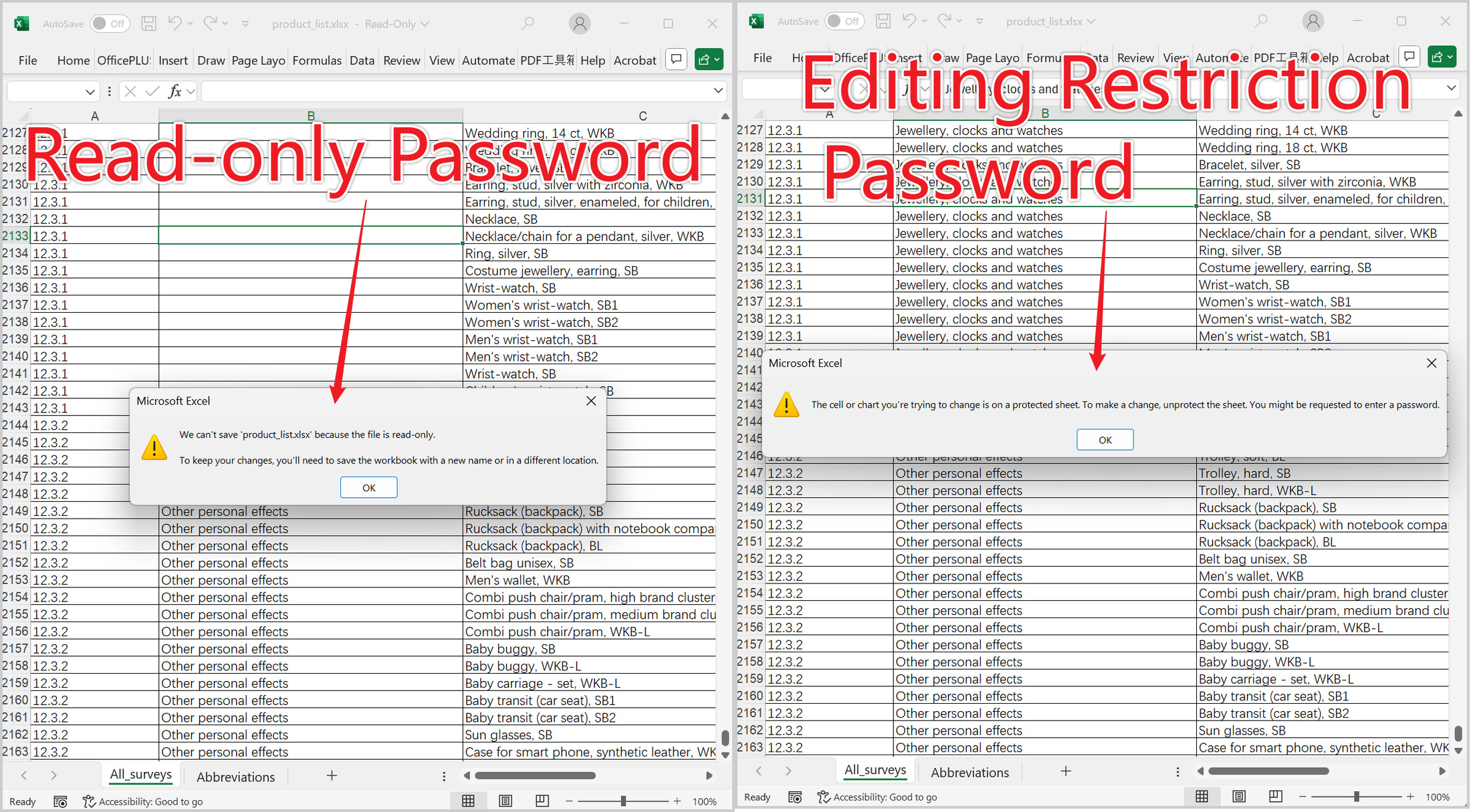
Task: Expand the Name Box dropdown in left window
Action: [90, 92]
